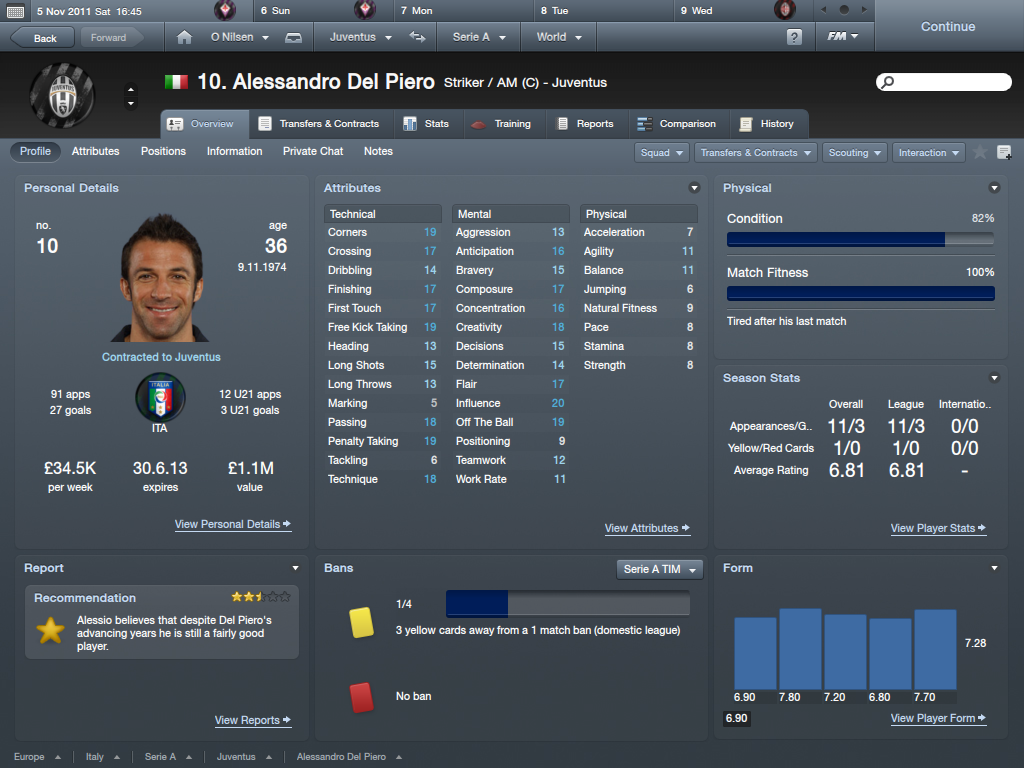Image resolution: width=1024 pixels, height=768 pixels.
Task: Switch to the History tab
Action: point(767,123)
